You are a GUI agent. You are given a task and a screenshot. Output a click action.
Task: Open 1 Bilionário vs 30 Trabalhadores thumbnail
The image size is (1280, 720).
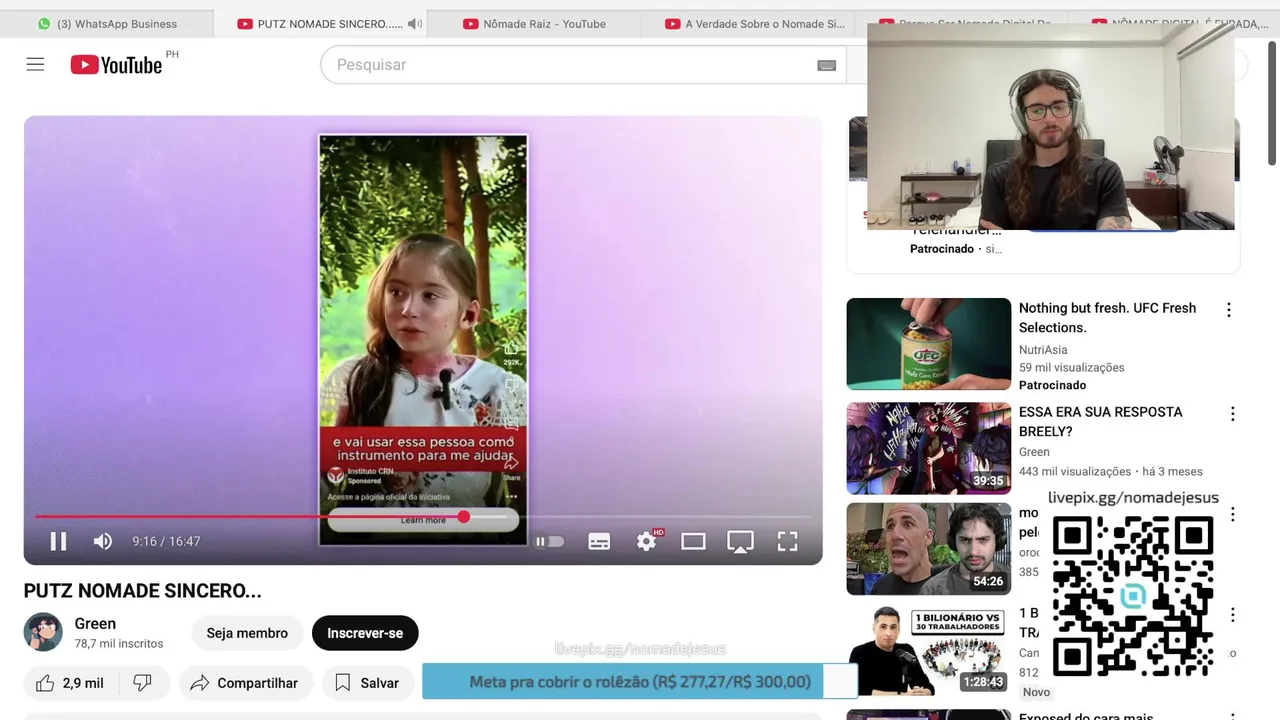[929, 650]
